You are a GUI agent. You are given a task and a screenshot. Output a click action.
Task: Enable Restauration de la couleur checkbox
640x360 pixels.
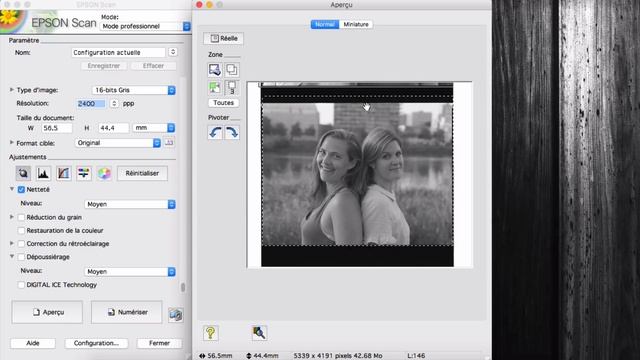tap(21, 231)
